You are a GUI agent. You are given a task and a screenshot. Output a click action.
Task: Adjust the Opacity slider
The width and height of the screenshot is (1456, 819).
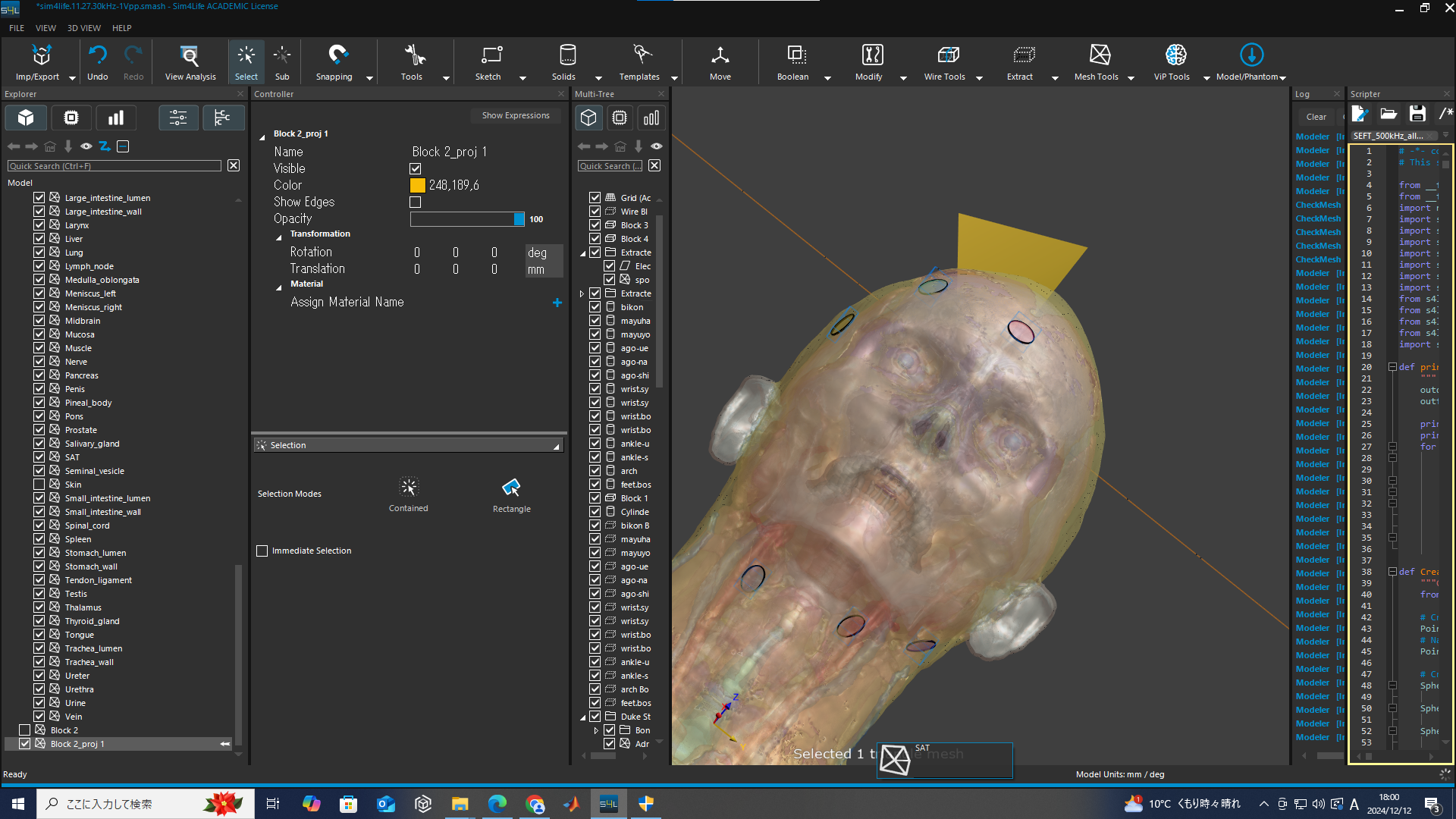pyautogui.click(x=467, y=219)
